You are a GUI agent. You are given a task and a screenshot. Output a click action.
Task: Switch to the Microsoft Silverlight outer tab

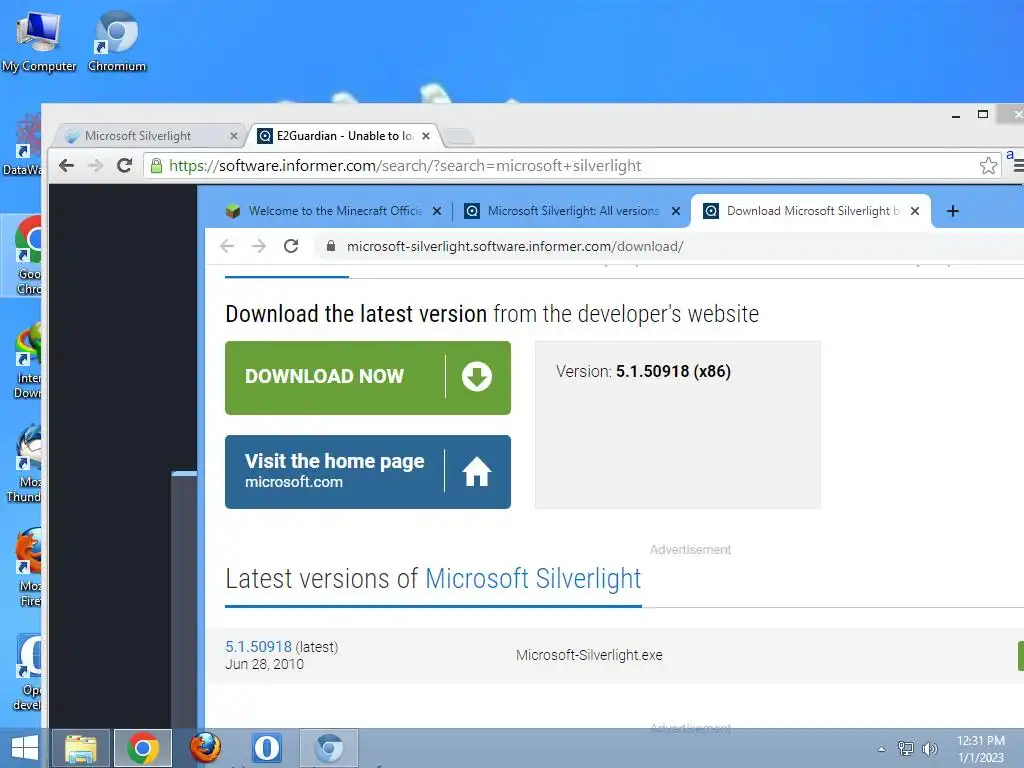[x=149, y=136]
